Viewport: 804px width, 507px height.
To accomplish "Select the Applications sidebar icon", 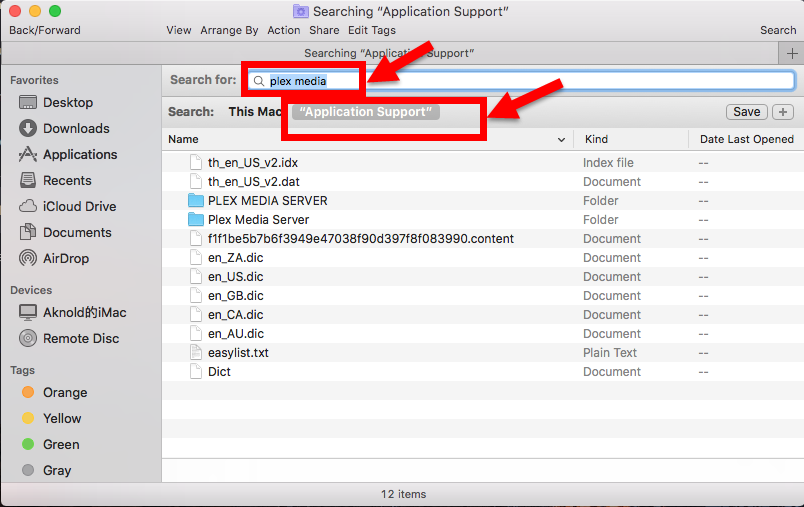I will click(28, 155).
